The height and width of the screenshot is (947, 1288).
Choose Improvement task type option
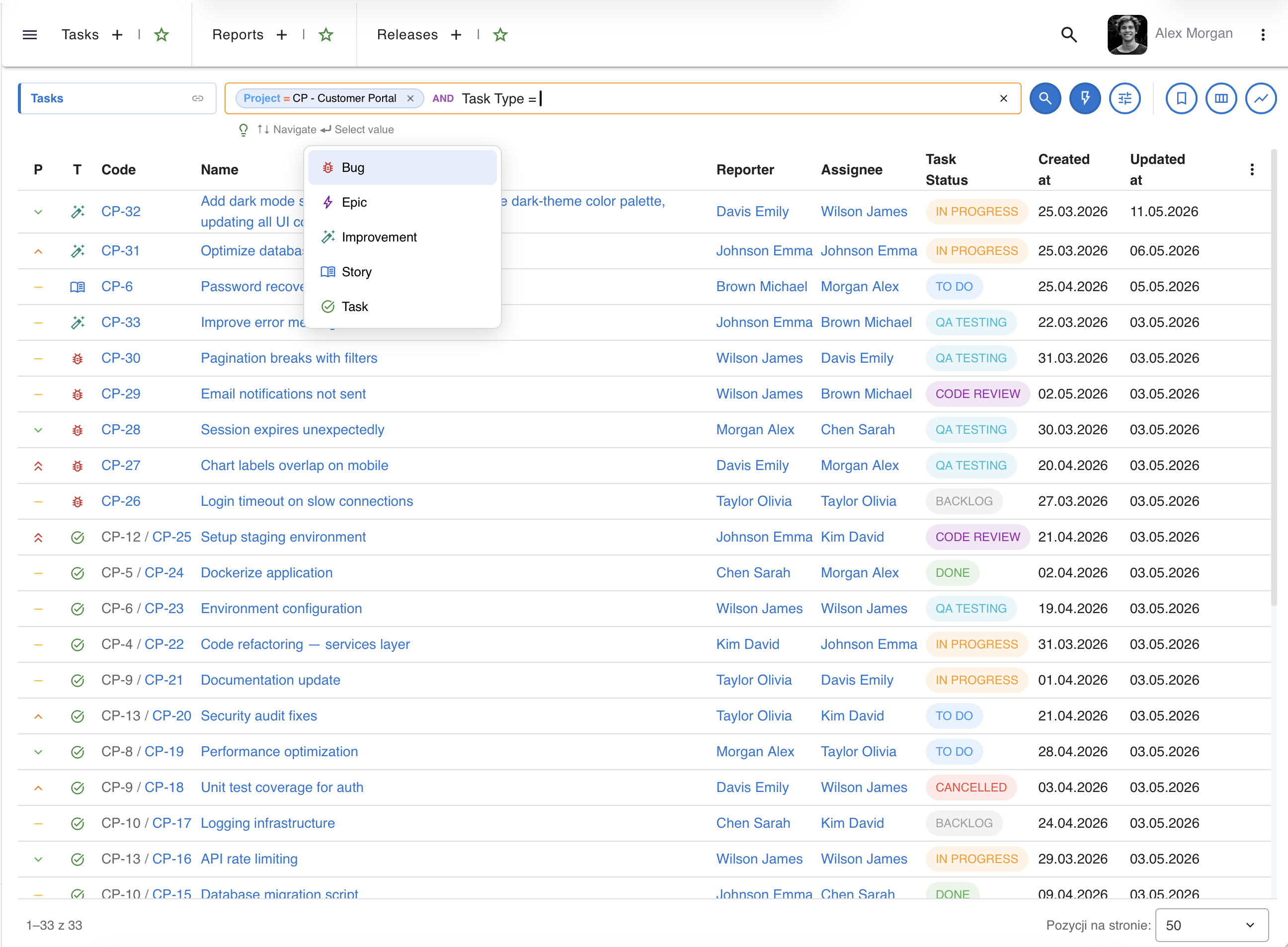tap(402, 237)
